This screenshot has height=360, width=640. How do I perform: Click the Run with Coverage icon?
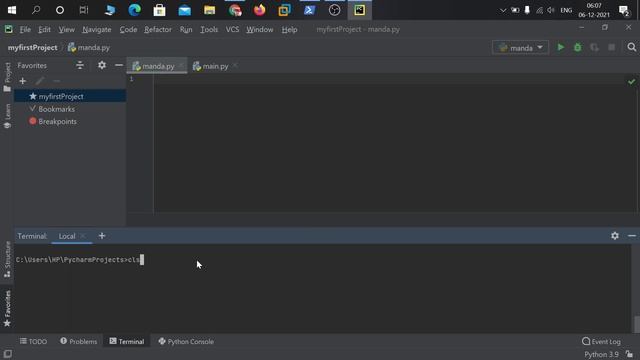point(594,47)
